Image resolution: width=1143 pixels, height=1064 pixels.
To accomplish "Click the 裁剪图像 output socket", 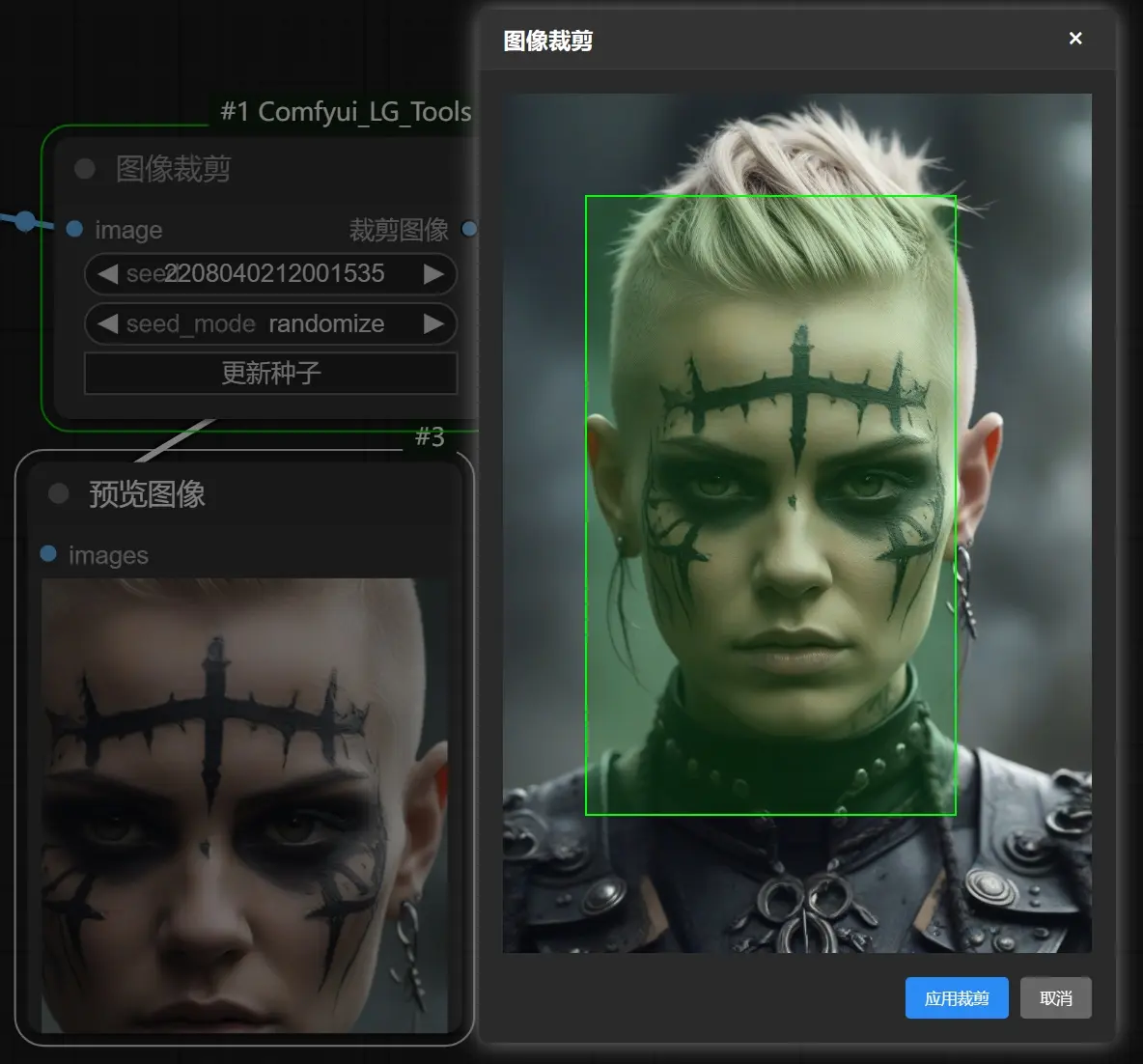I will pos(469,229).
